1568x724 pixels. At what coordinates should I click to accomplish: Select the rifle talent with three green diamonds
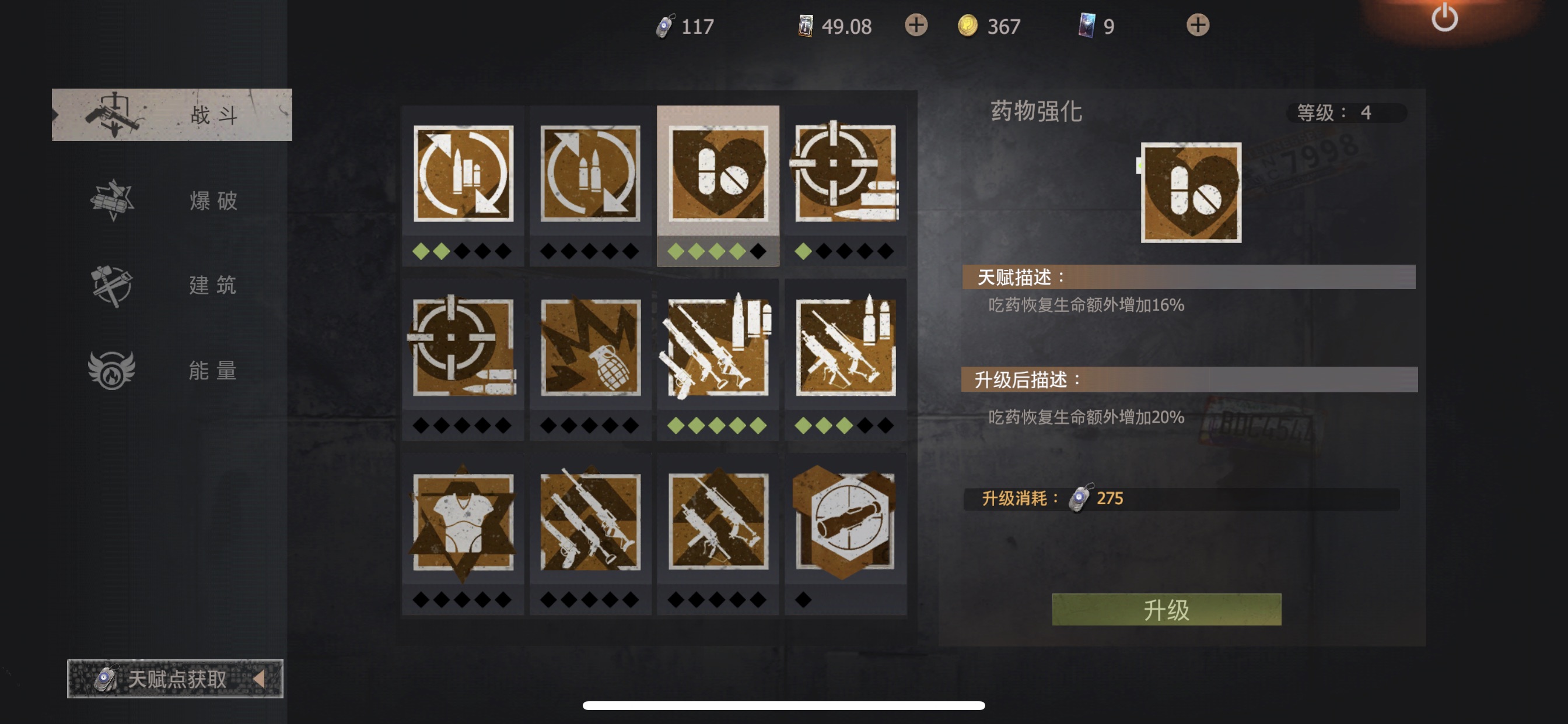coord(845,347)
